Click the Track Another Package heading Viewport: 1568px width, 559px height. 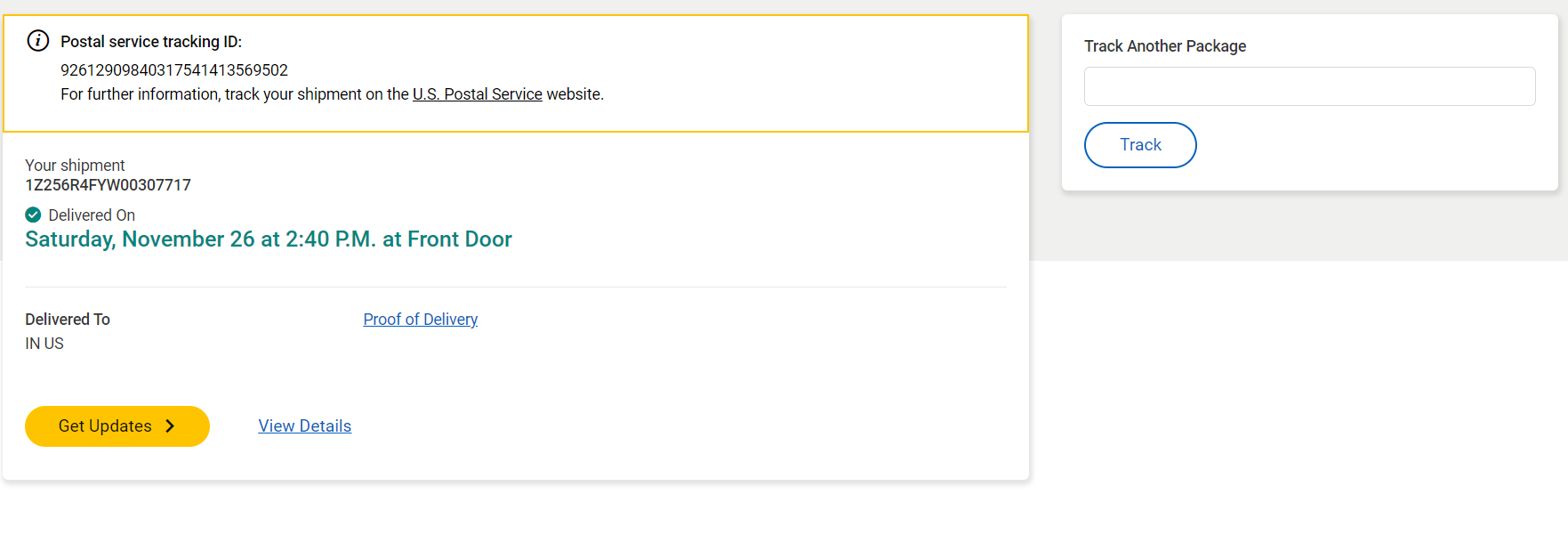tap(1164, 46)
